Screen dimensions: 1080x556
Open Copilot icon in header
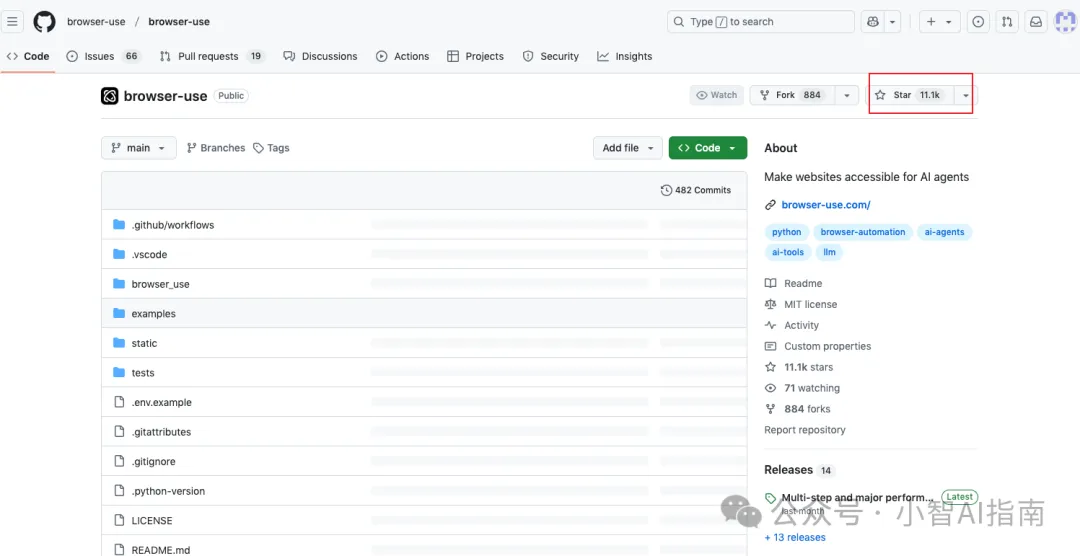873,22
